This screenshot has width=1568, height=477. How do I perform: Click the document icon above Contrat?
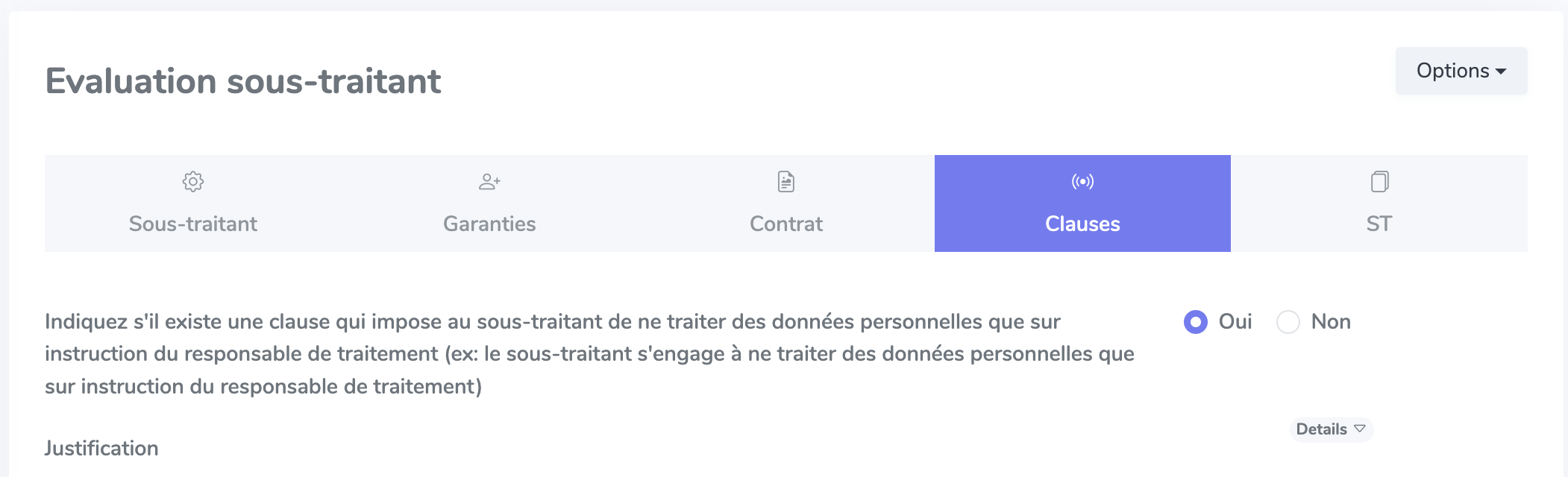tap(786, 181)
